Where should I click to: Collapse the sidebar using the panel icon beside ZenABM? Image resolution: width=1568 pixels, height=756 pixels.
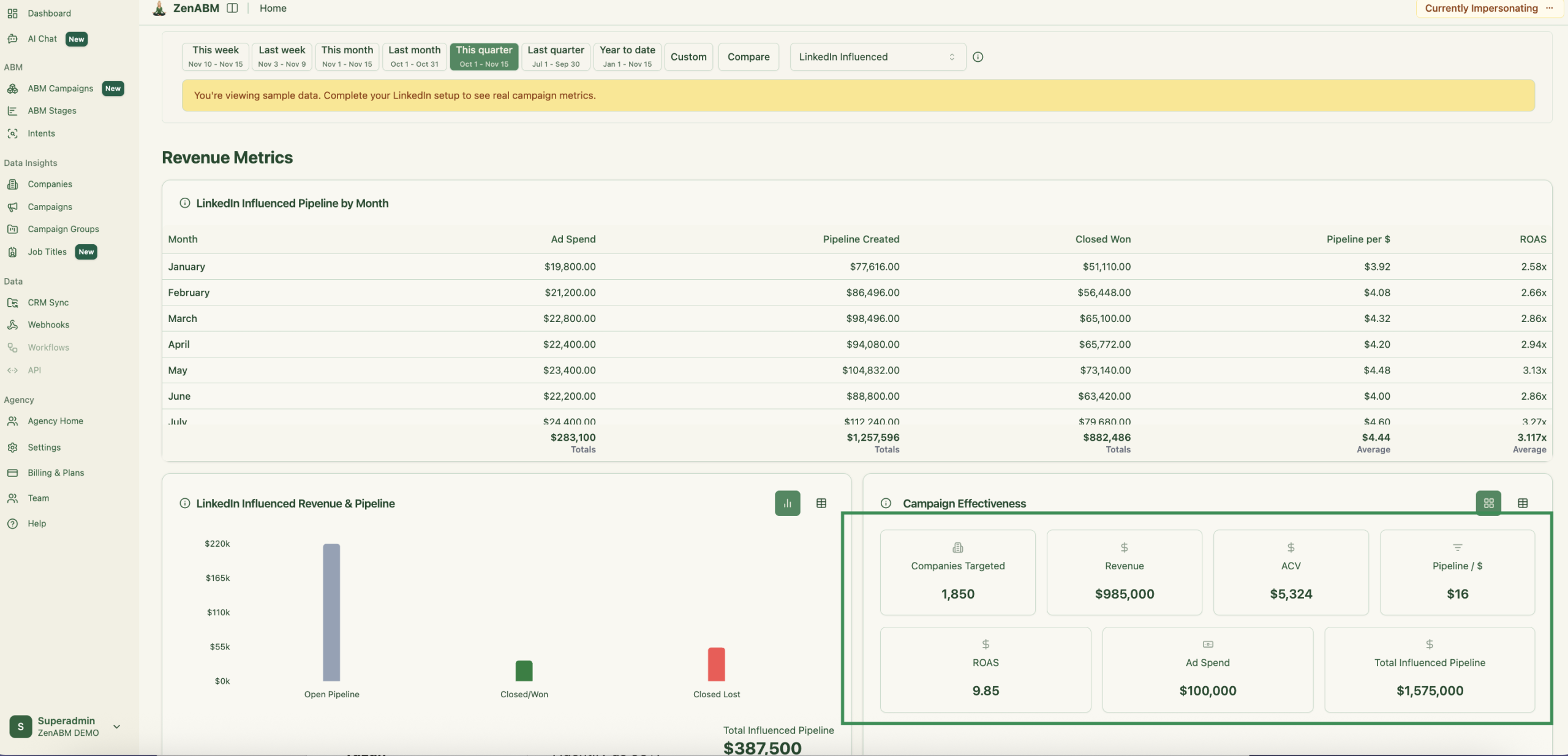tap(232, 8)
